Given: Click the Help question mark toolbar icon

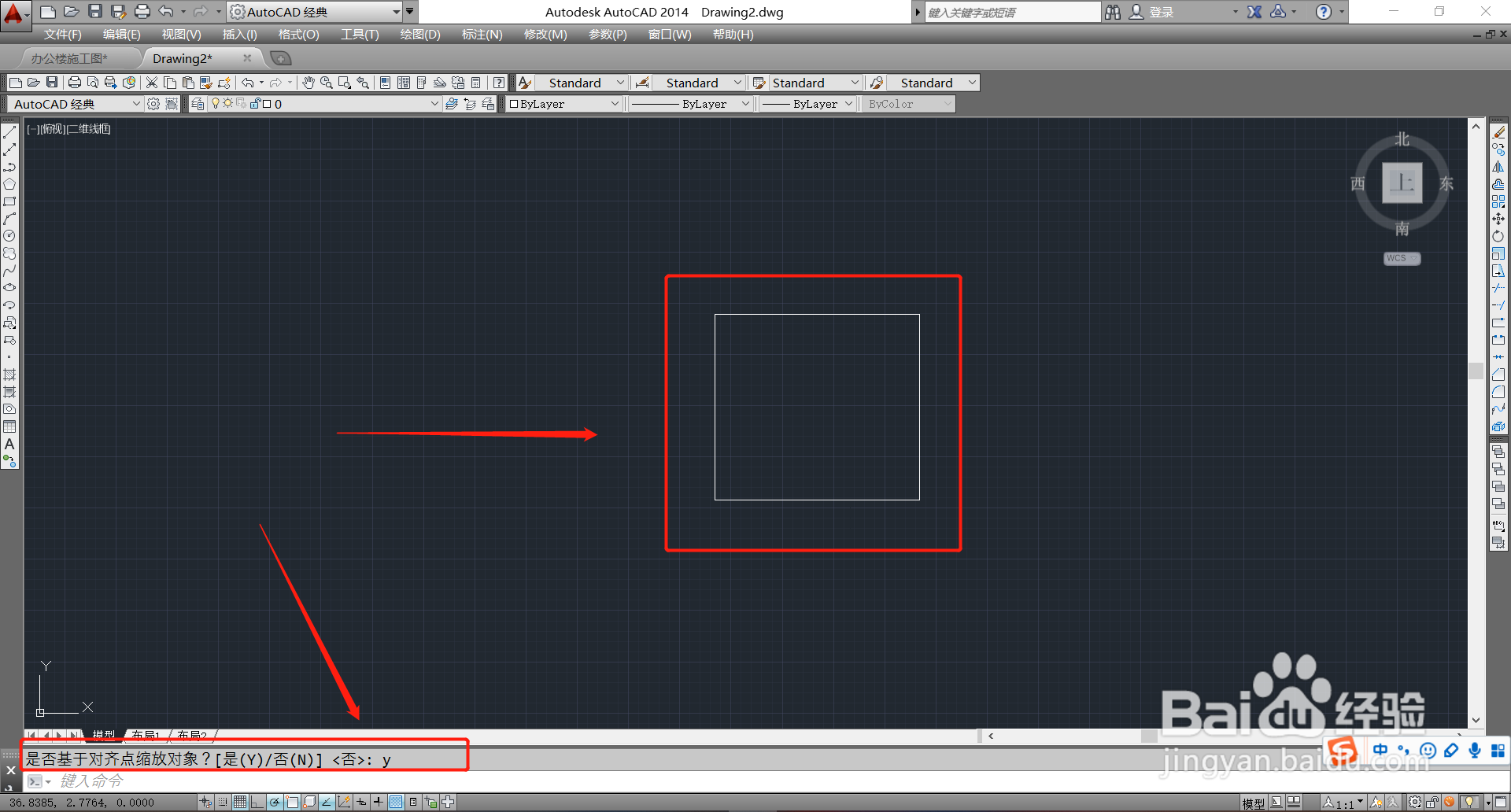Looking at the screenshot, I should coord(499,83).
